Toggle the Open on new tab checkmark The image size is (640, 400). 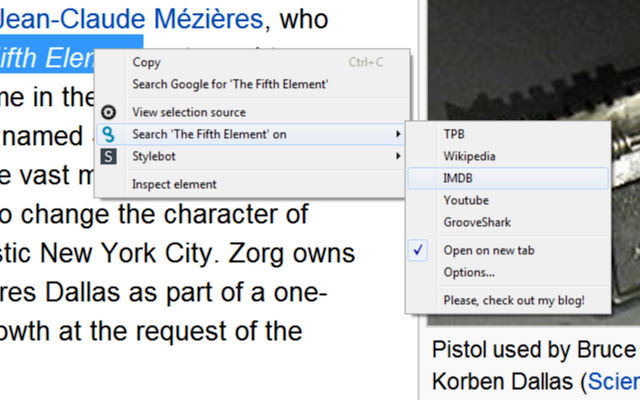coord(420,250)
